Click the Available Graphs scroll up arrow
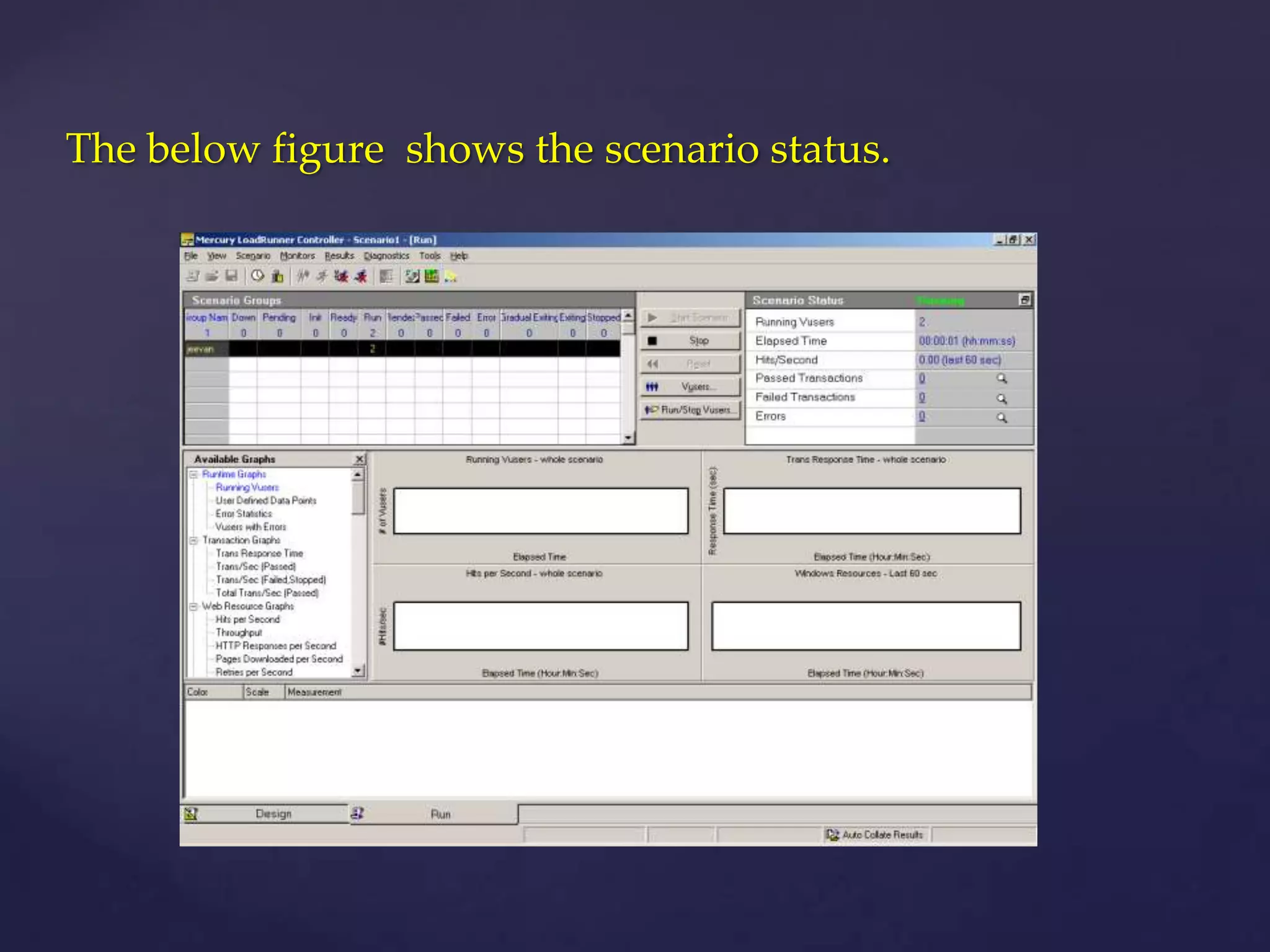 click(x=358, y=475)
